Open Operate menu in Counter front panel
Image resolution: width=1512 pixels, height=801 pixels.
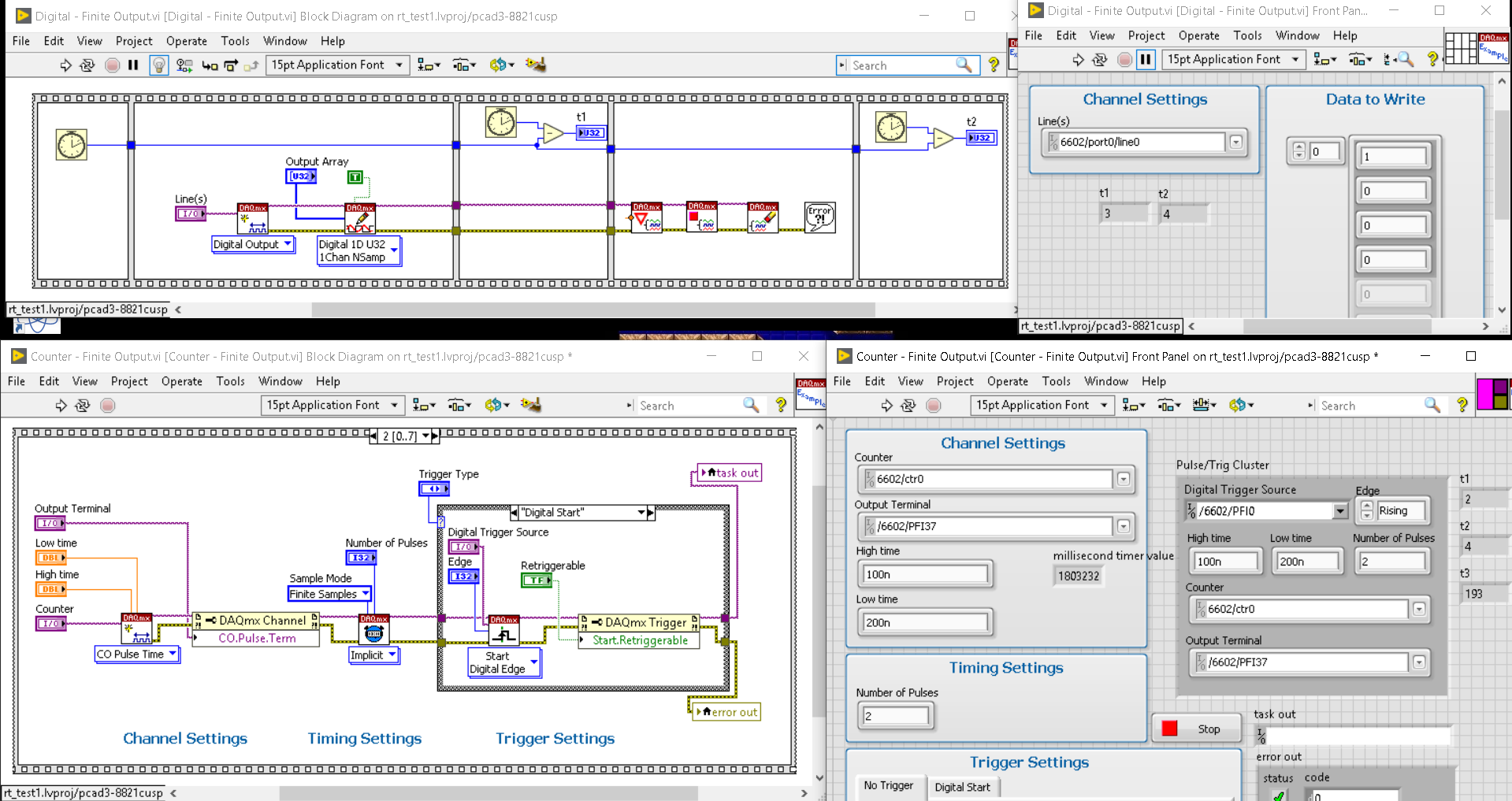pos(1007,381)
